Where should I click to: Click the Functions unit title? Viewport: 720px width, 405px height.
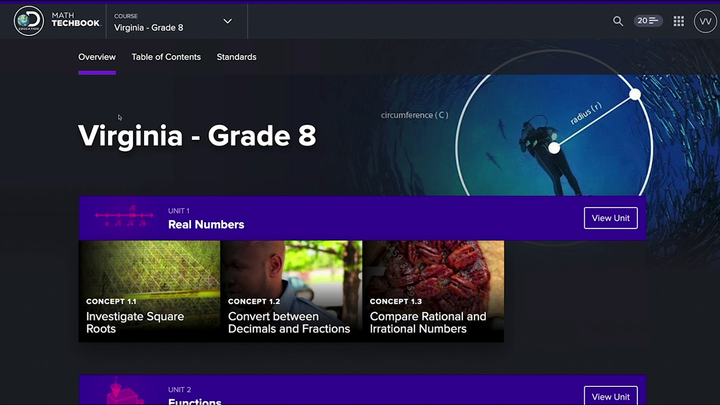point(195,400)
